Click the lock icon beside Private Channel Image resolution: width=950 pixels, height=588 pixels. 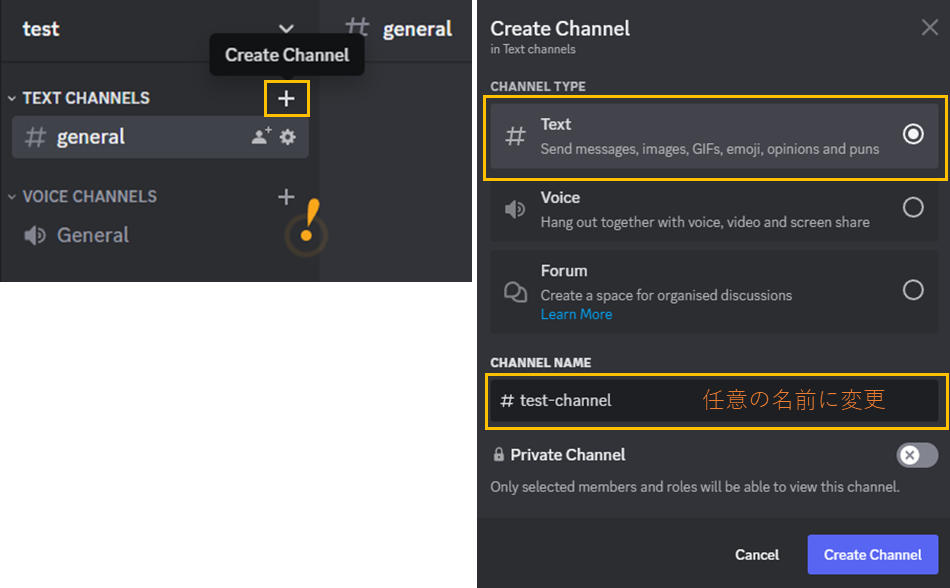(499, 454)
